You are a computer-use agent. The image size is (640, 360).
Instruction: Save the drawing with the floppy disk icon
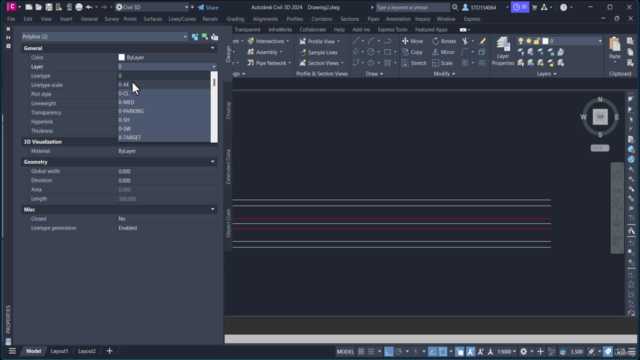click(x=49, y=7)
